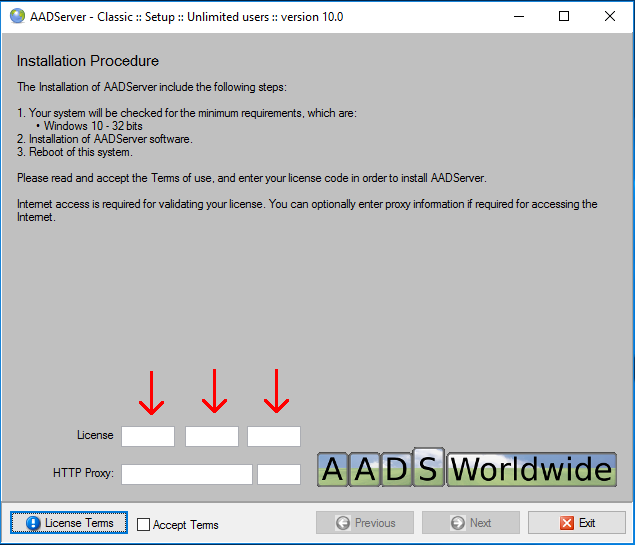This screenshot has height=545, width=635.
Task: Close the AADServer setup window
Action: pyautogui.click(x=610, y=16)
